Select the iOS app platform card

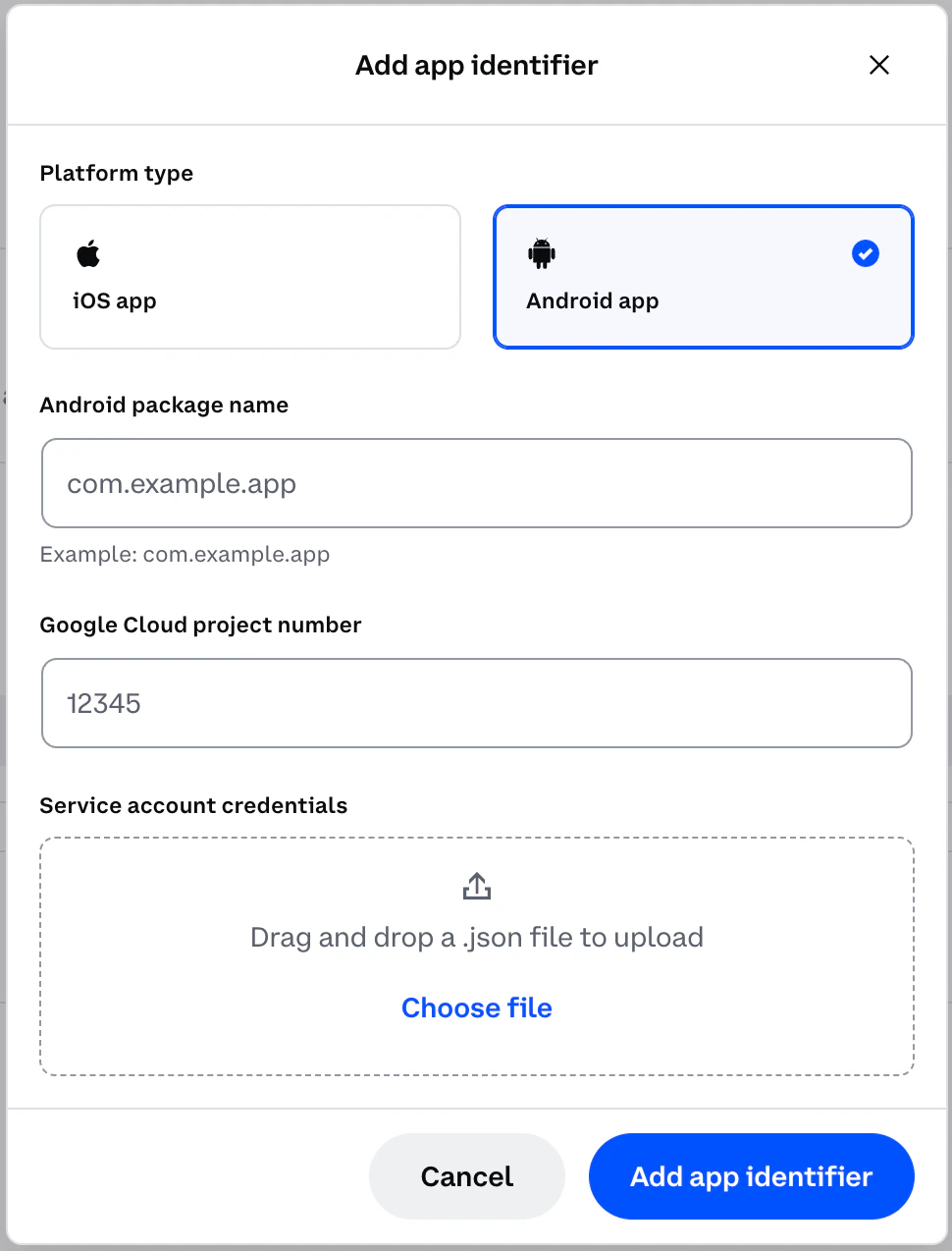point(250,276)
